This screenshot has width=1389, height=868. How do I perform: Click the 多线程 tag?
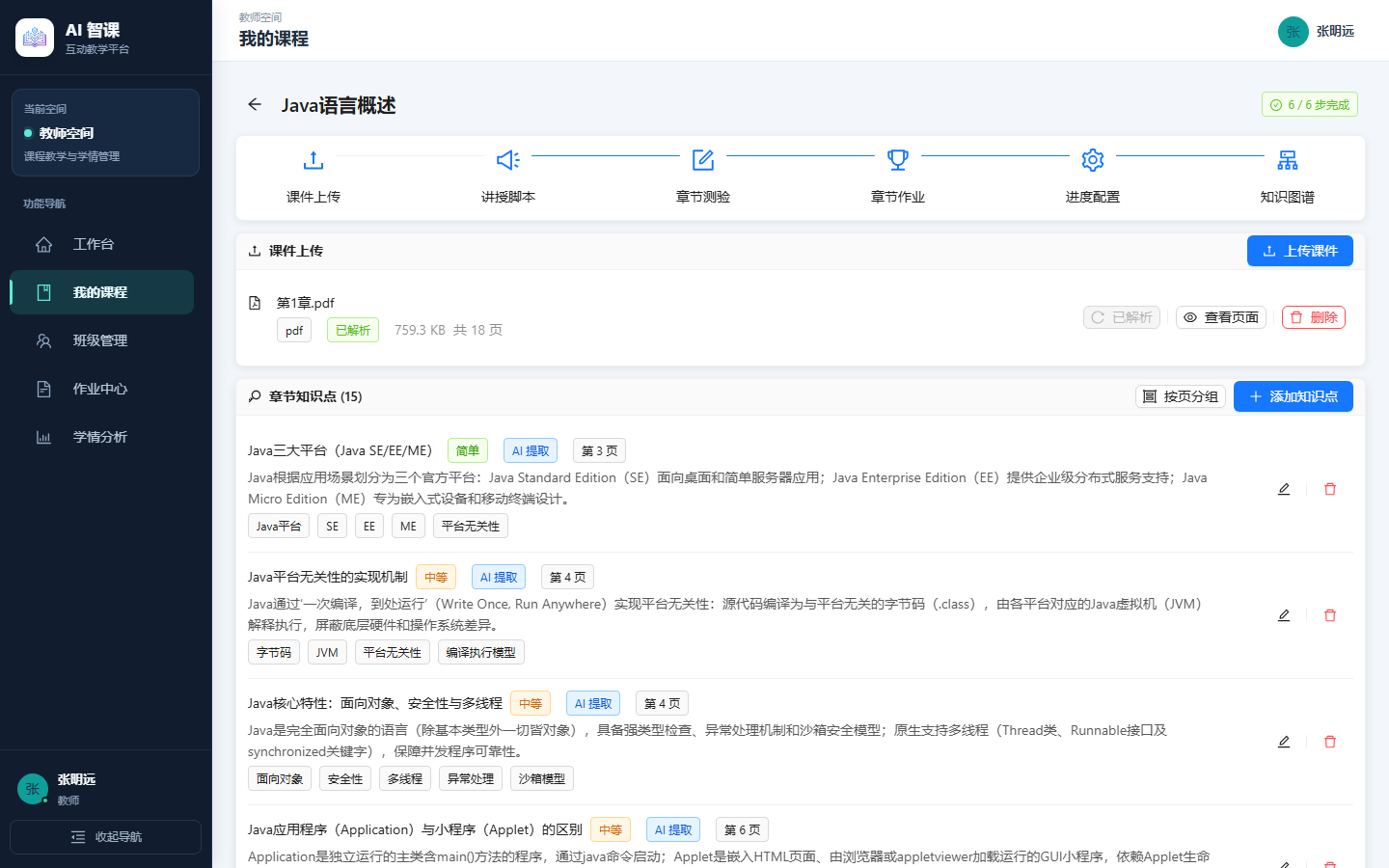pos(405,778)
